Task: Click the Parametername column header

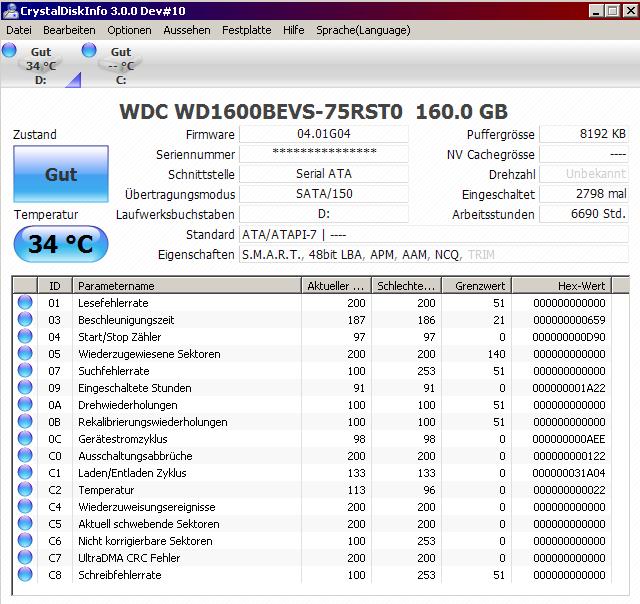Action: click(x=187, y=286)
